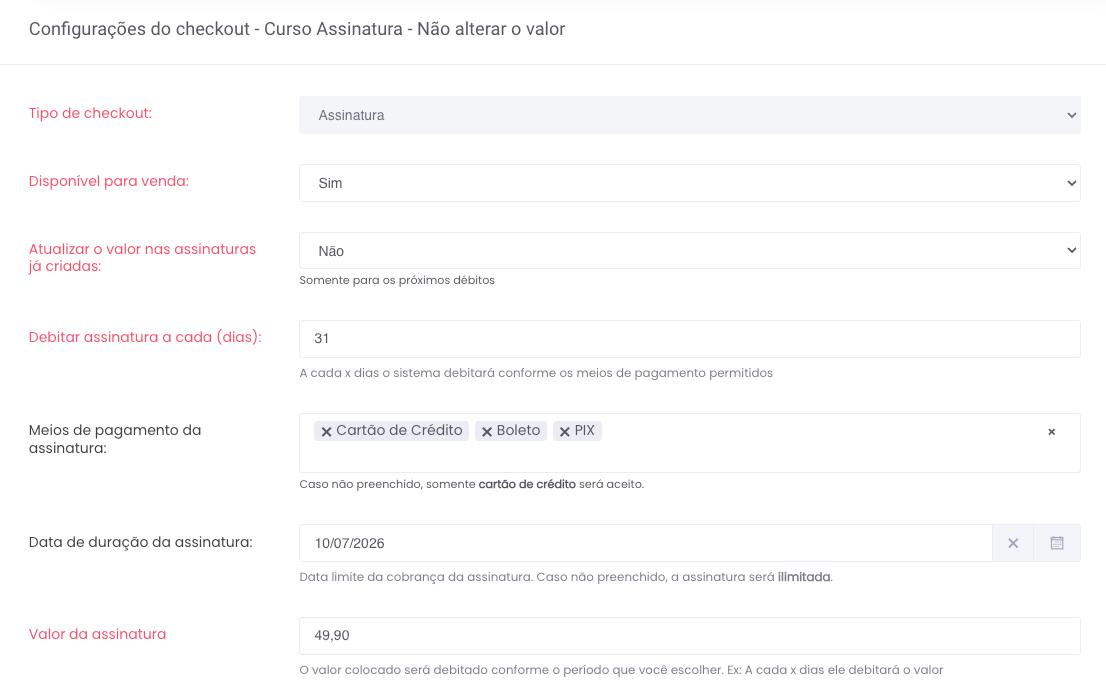Click the Somente para os próximos débitos hint
Screen dimensions: 1106x695
(397, 280)
